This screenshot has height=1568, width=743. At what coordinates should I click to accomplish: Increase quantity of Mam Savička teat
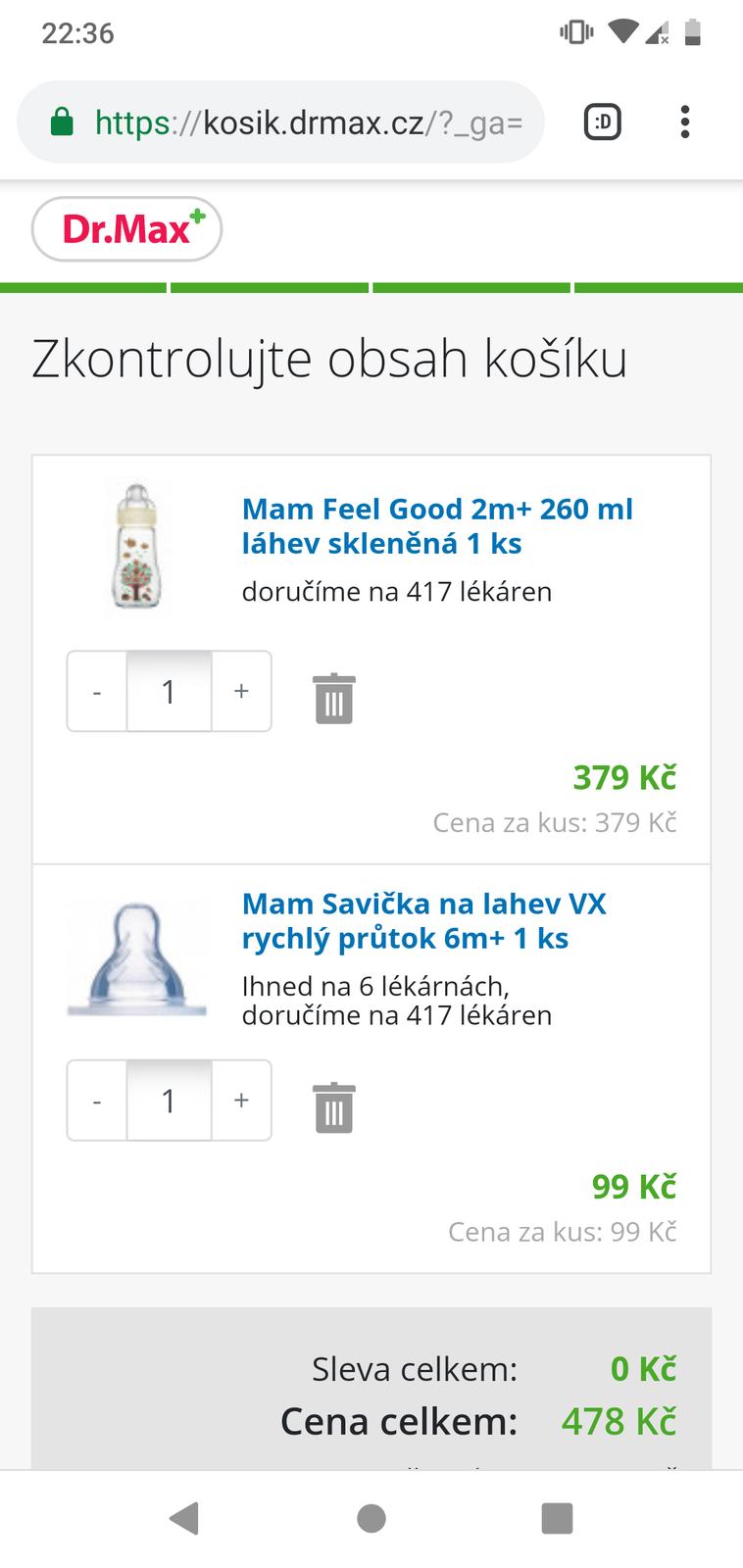click(x=241, y=1101)
